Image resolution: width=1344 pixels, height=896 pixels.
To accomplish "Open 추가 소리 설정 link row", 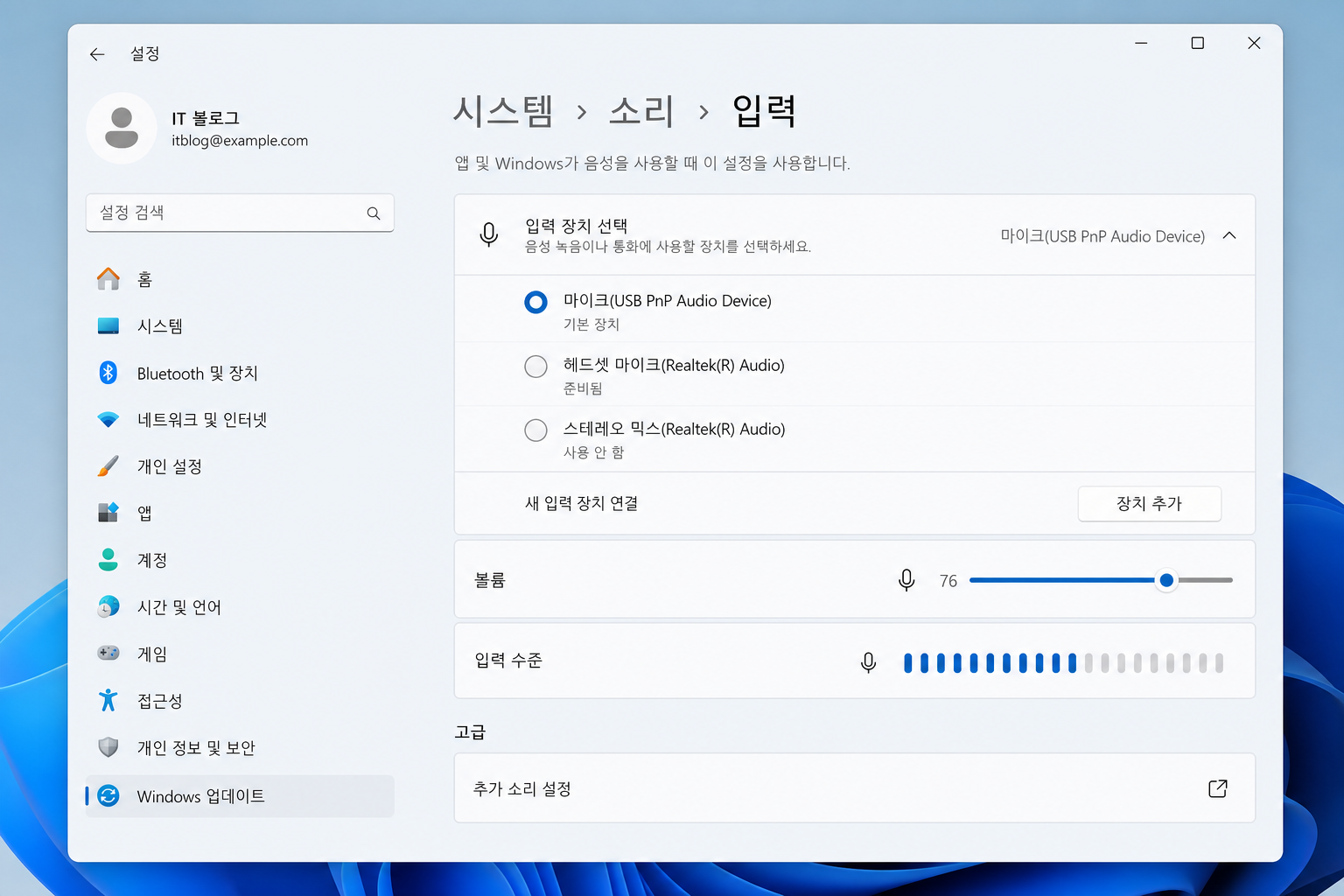I will (x=855, y=788).
